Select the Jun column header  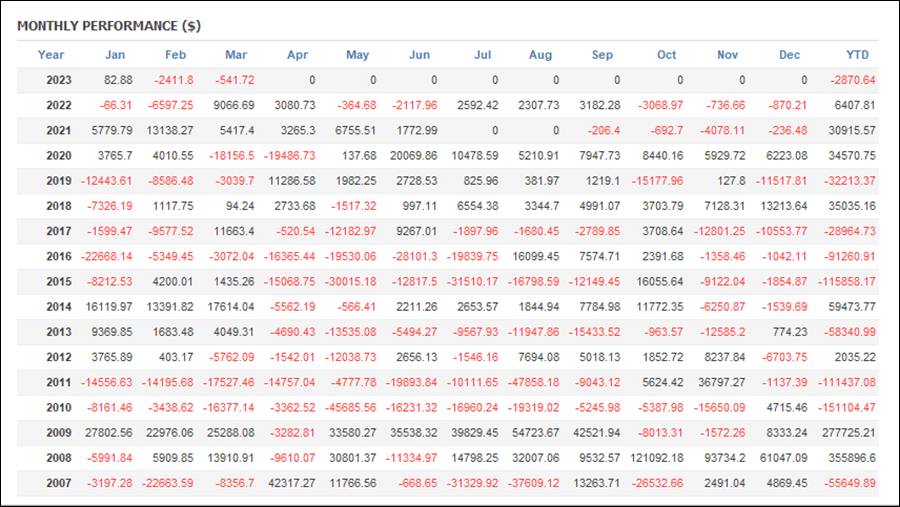coord(420,55)
